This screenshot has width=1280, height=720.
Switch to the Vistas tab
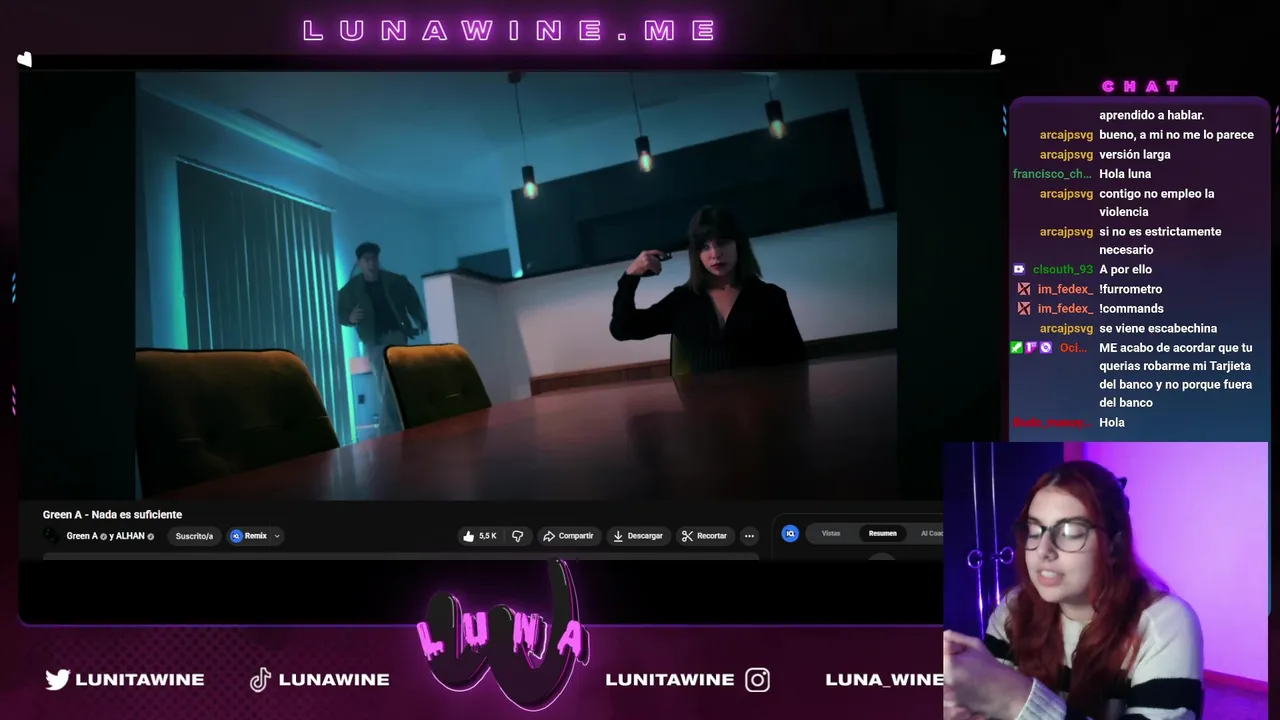[831, 534]
